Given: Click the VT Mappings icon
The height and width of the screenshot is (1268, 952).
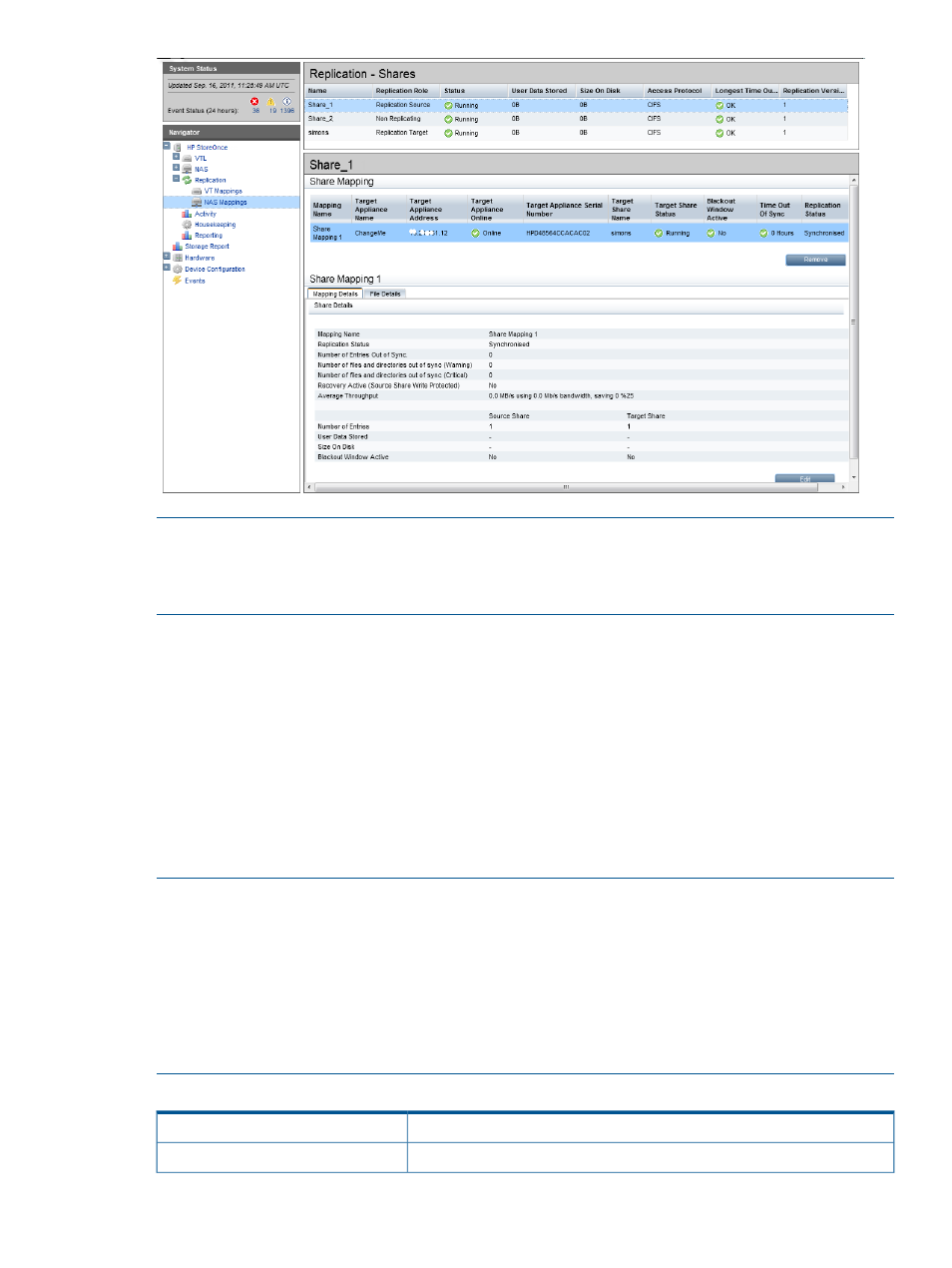Looking at the screenshot, I should (197, 191).
